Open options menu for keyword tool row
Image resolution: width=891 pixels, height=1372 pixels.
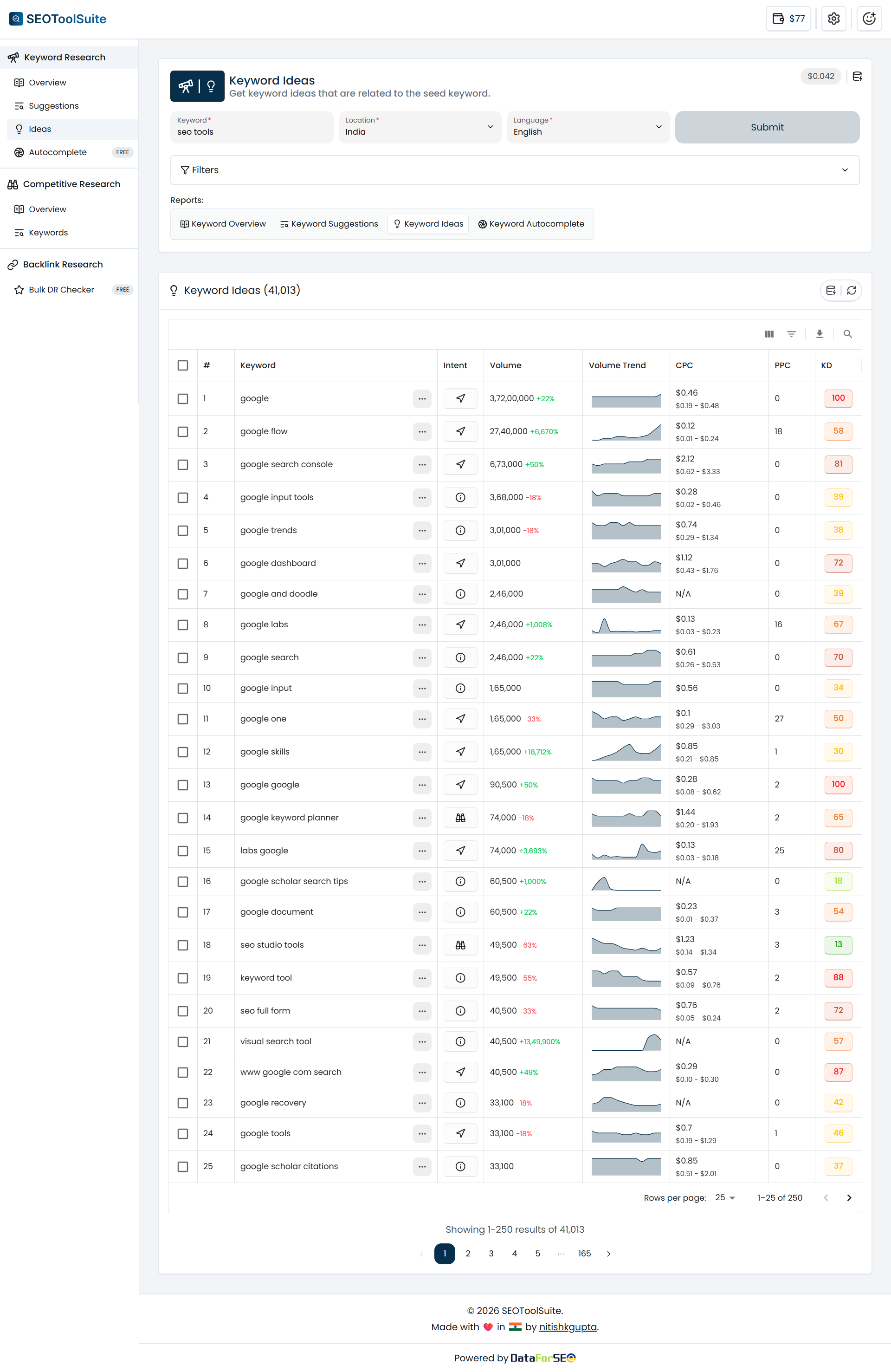pyautogui.click(x=422, y=978)
